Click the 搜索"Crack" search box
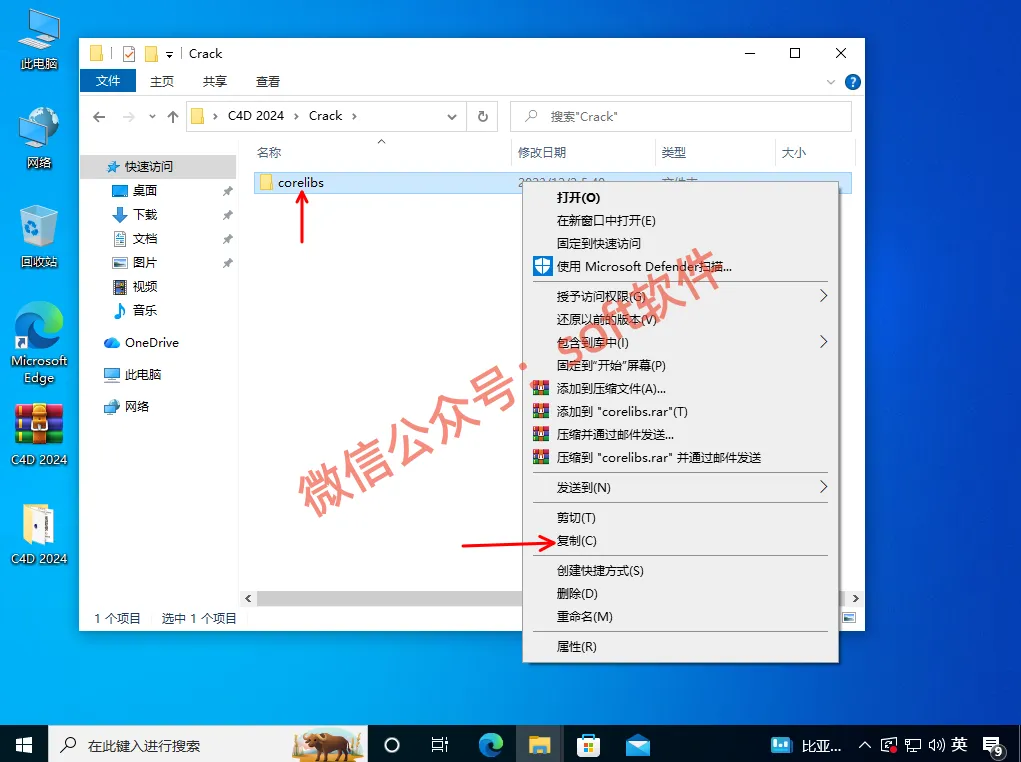 click(680, 117)
